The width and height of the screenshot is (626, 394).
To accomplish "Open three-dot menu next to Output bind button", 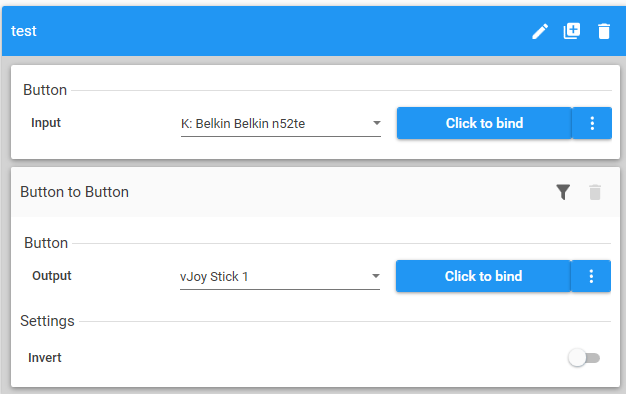I will [591, 276].
